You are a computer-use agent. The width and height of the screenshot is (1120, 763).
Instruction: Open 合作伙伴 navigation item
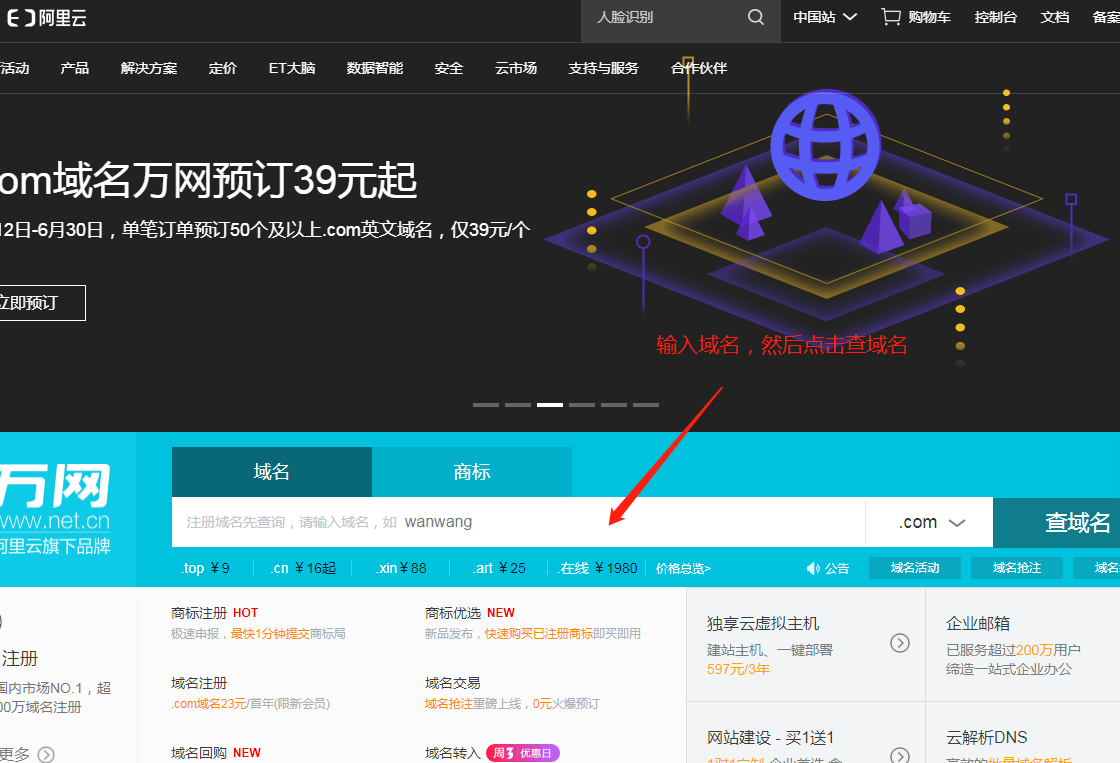(x=699, y=68)
